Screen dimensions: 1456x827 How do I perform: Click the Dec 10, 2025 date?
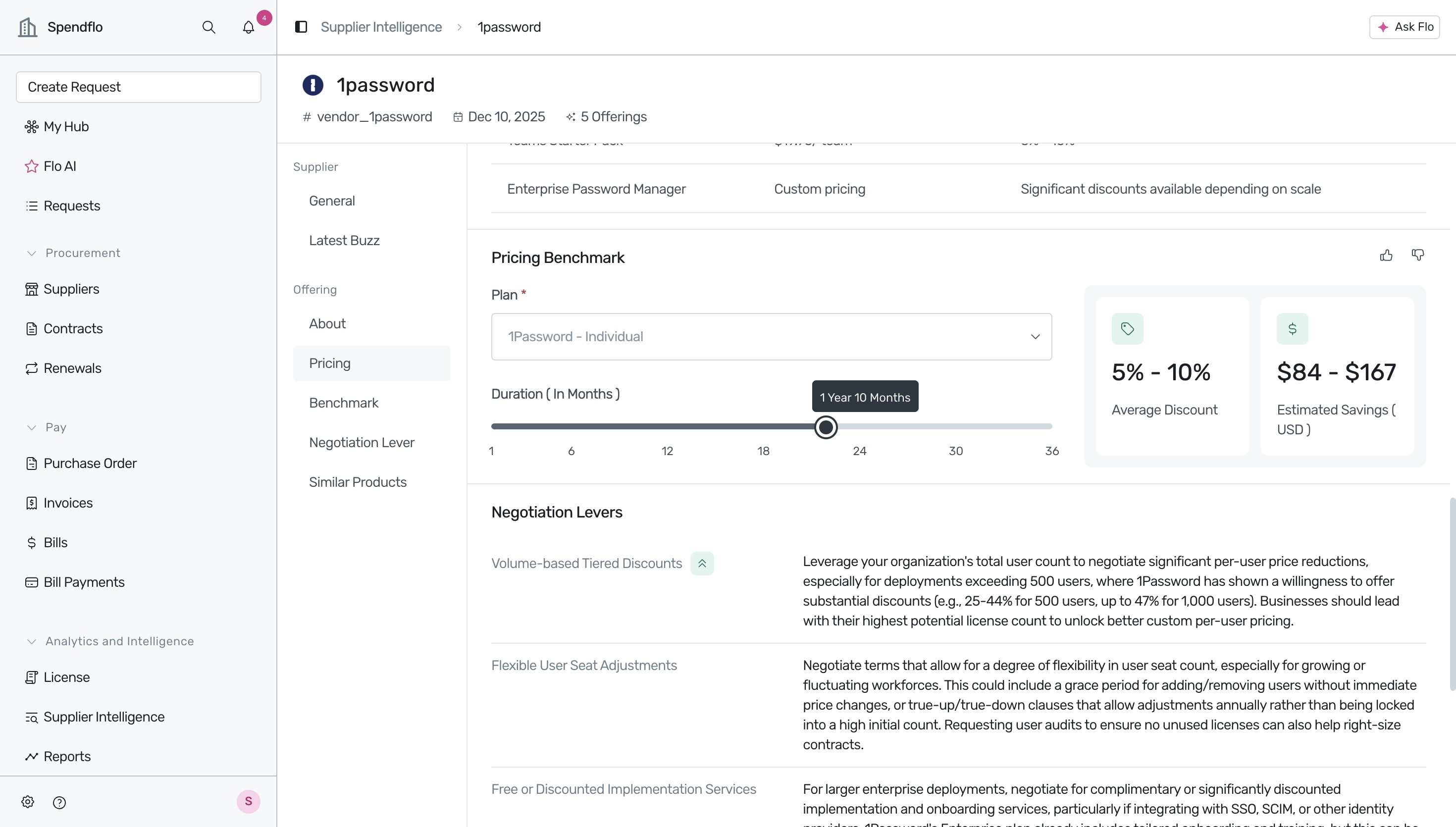[x=507, y=117]
